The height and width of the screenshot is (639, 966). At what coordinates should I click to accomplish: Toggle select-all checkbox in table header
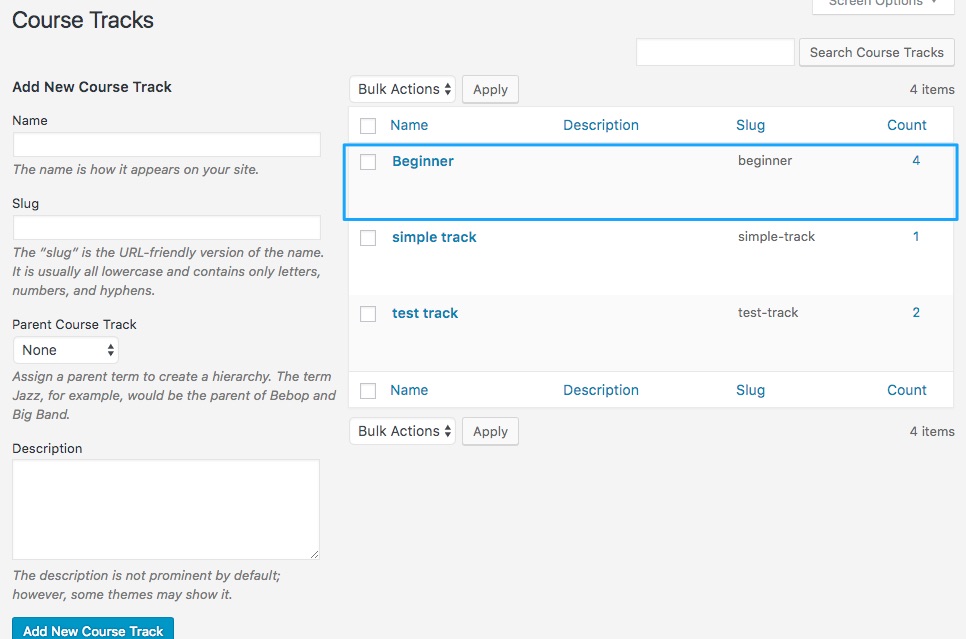coord(368,126)
